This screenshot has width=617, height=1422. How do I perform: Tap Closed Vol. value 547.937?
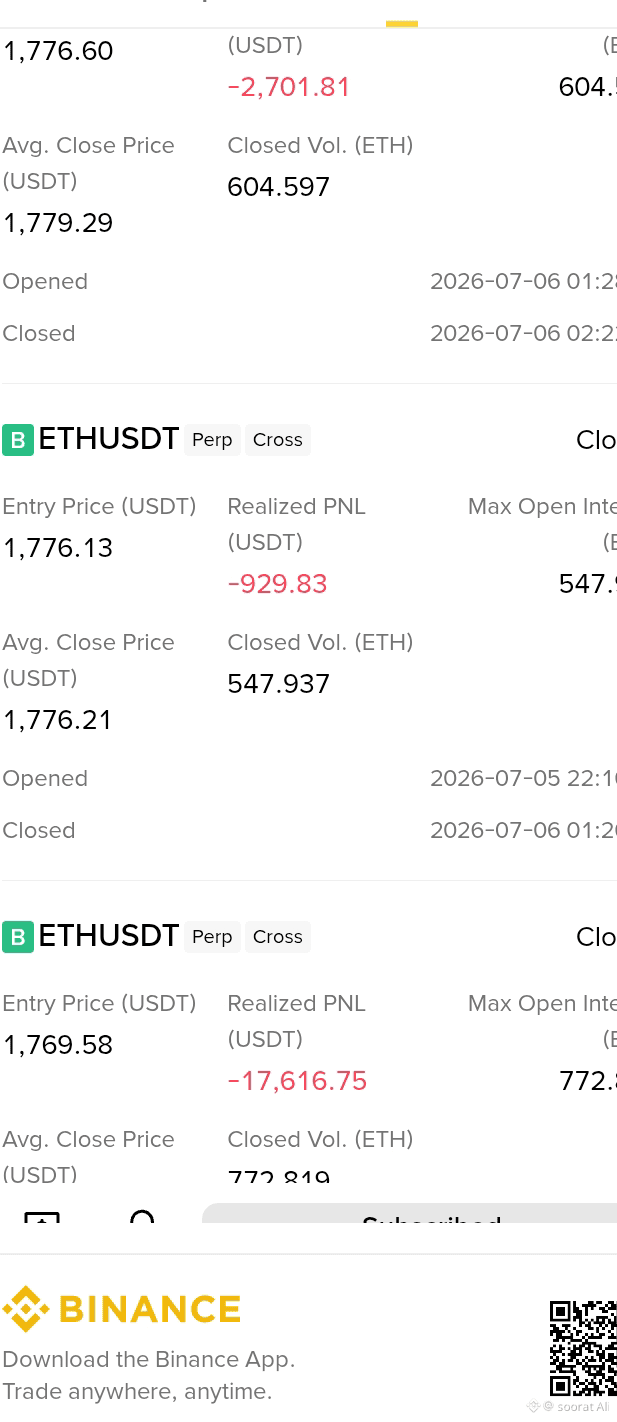[x=279, y=684]
